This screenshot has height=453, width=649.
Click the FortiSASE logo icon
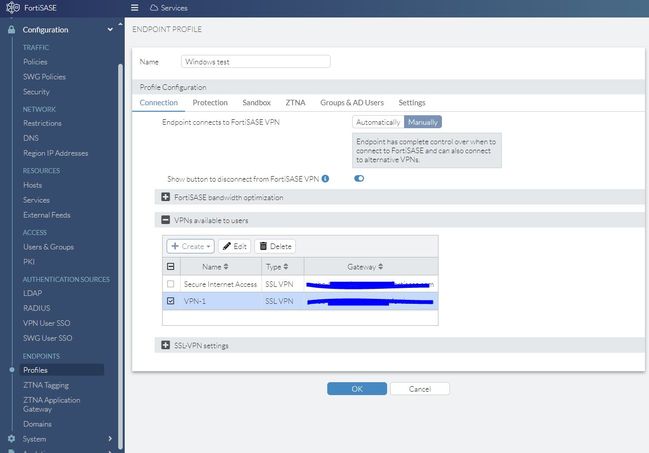pyautogui.click(x=13, y=7)
